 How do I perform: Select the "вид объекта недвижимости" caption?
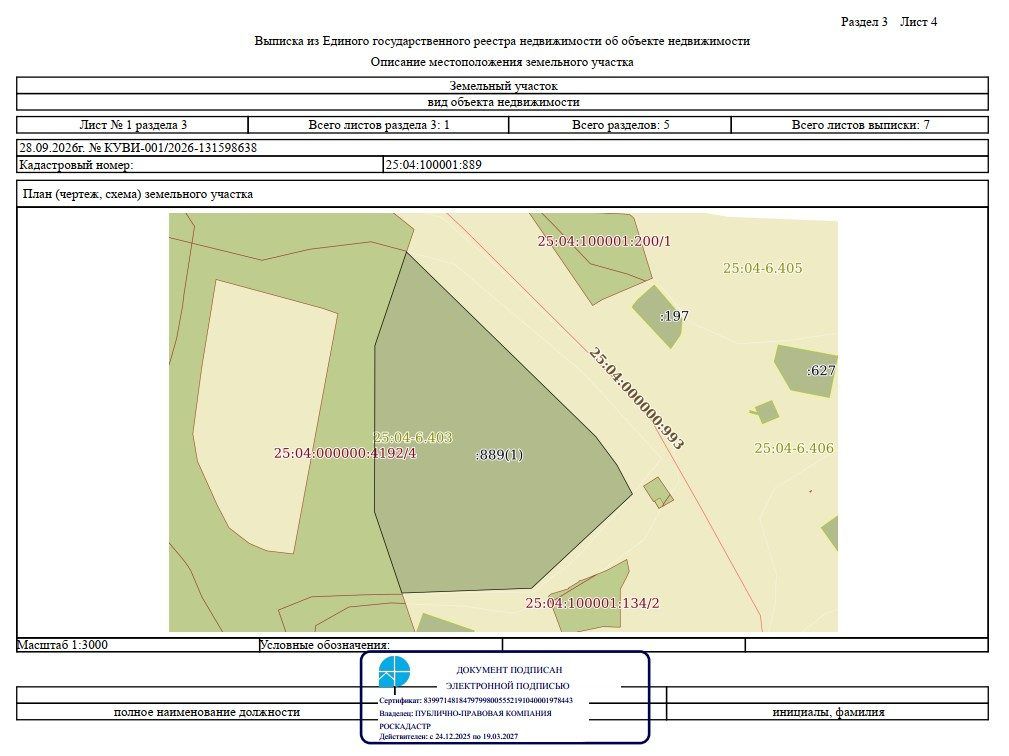click(503, 102)
